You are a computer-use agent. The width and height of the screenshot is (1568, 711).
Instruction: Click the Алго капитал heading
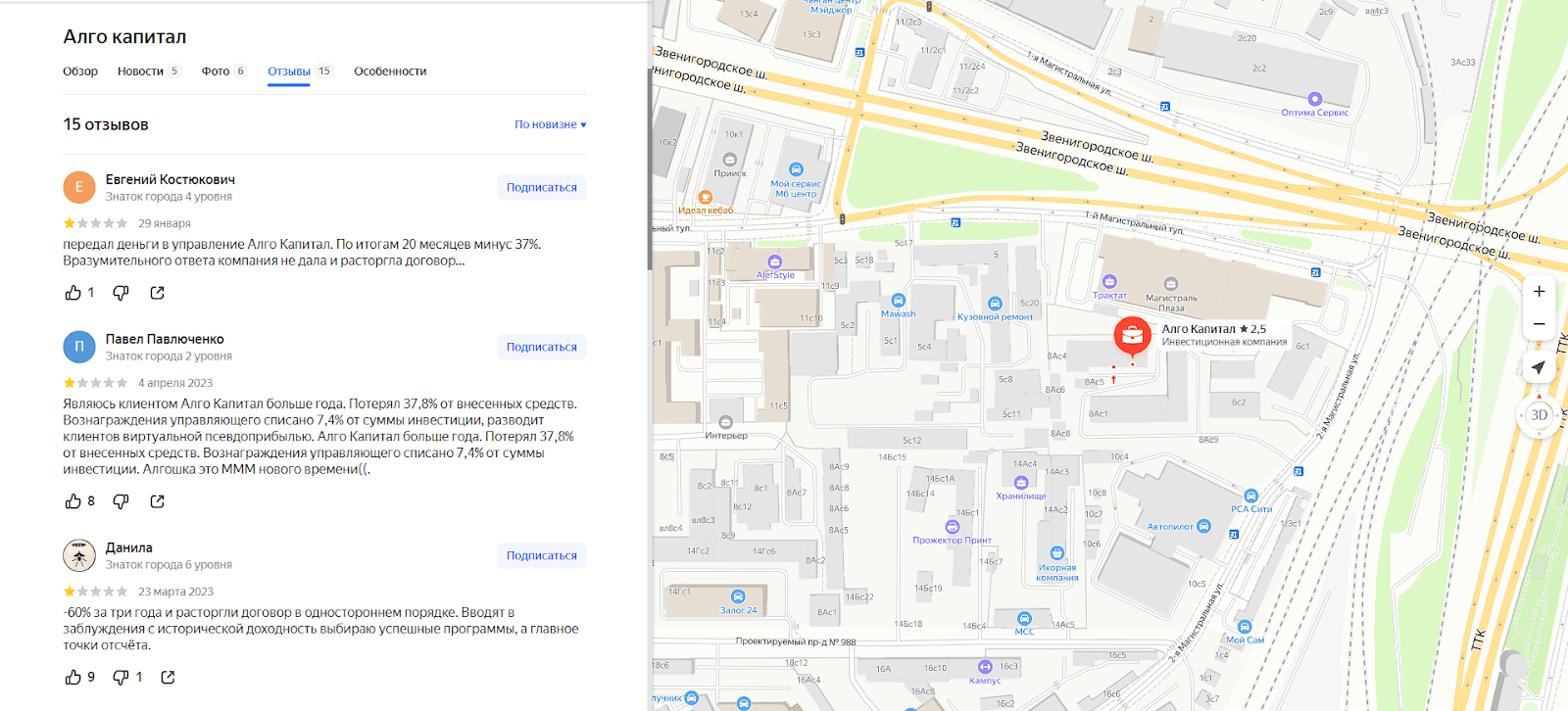click(x=124, y=36)
